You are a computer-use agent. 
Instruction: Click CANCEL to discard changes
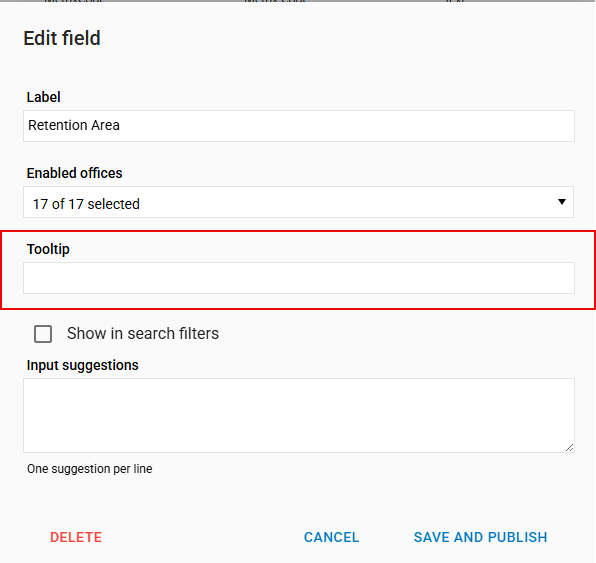pyautogui.click(x=331, y=537)
